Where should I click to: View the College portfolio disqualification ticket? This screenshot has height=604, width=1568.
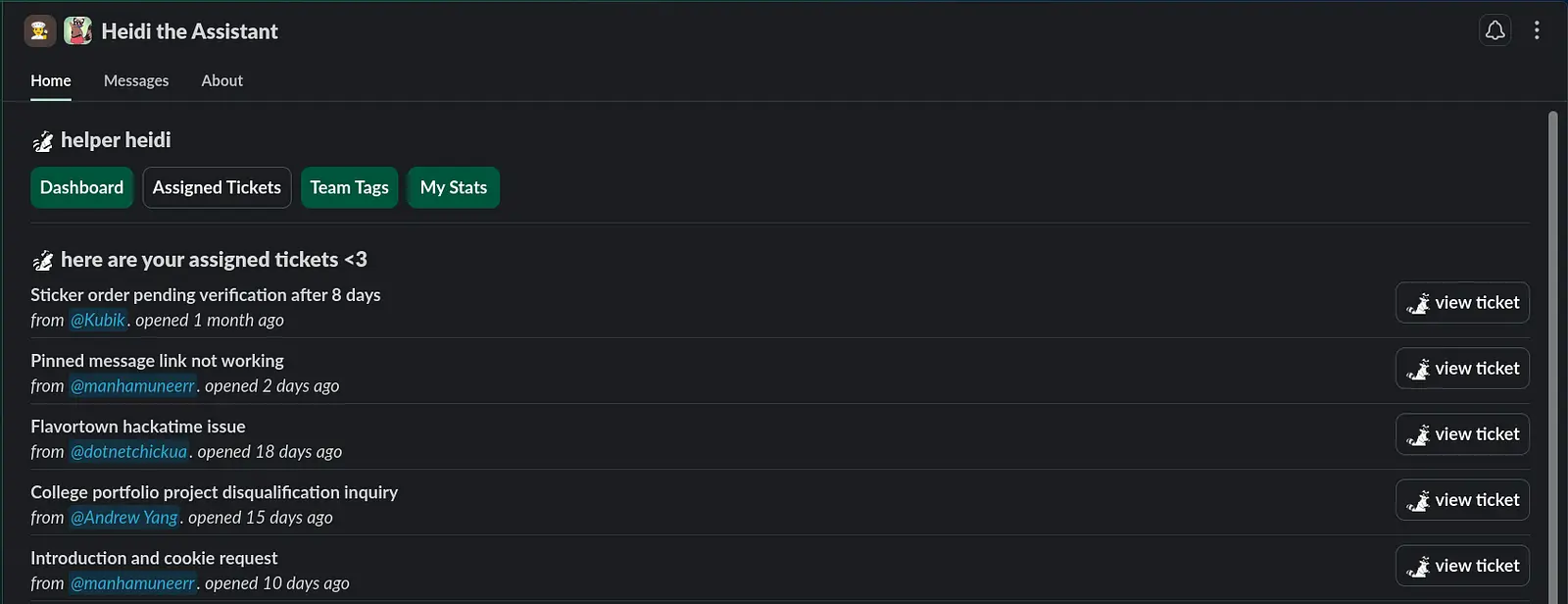coord(1462,500)
